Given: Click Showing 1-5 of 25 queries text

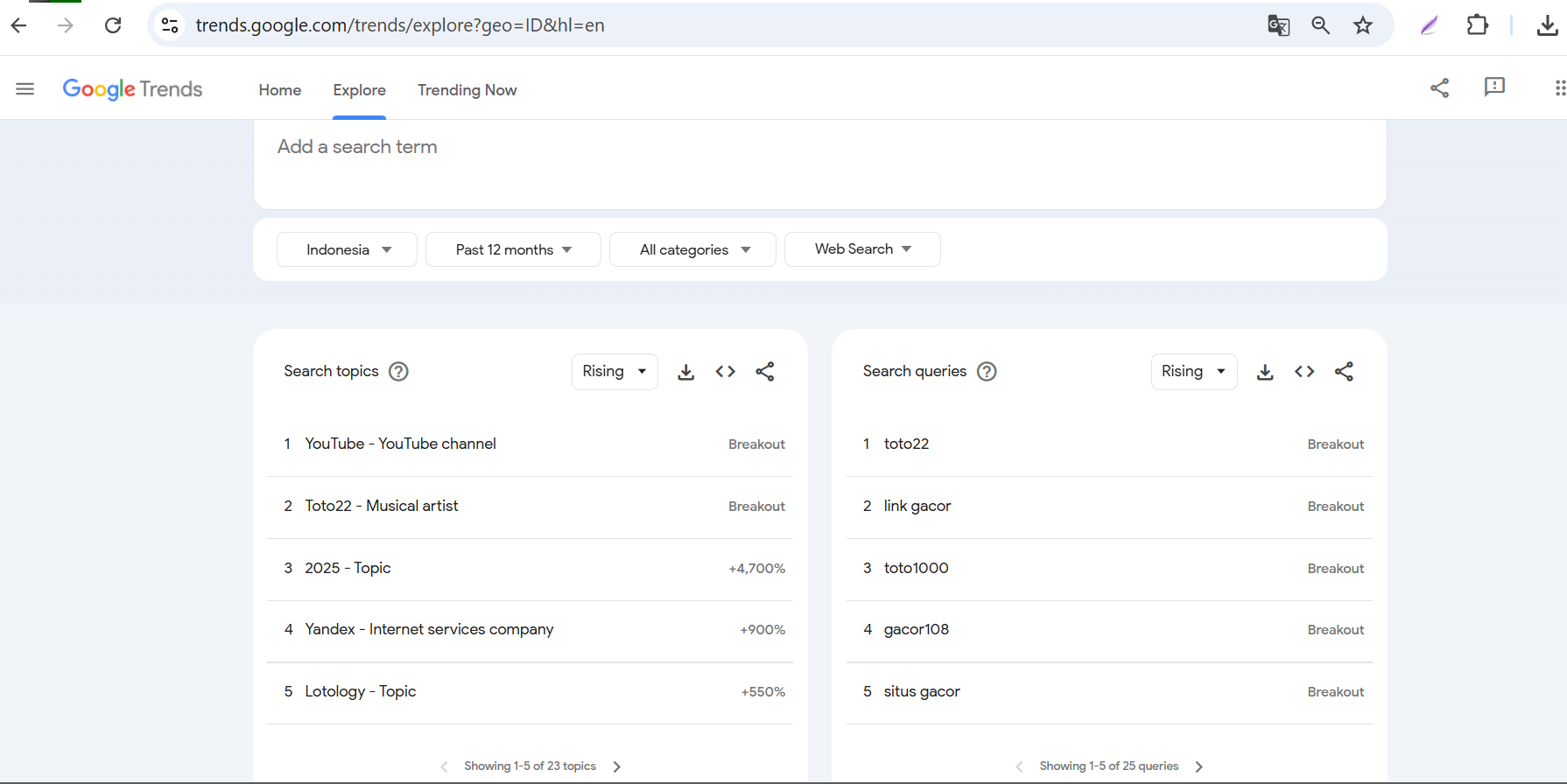Looking at the screenshot, I should 1109,766.
